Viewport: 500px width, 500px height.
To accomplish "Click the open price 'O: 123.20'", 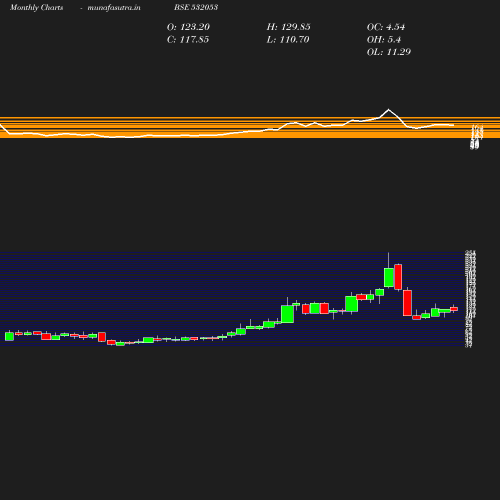I will (x=188, y=27).
